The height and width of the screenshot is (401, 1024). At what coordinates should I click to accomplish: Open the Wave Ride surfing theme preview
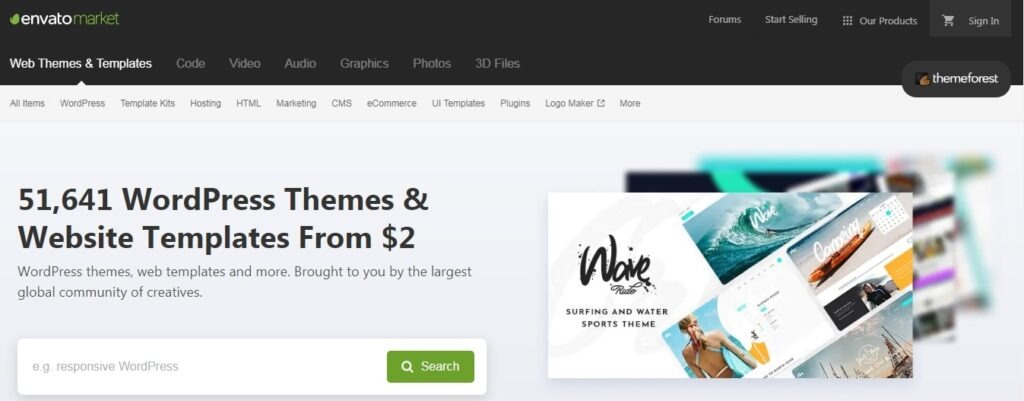coord(730,285)
